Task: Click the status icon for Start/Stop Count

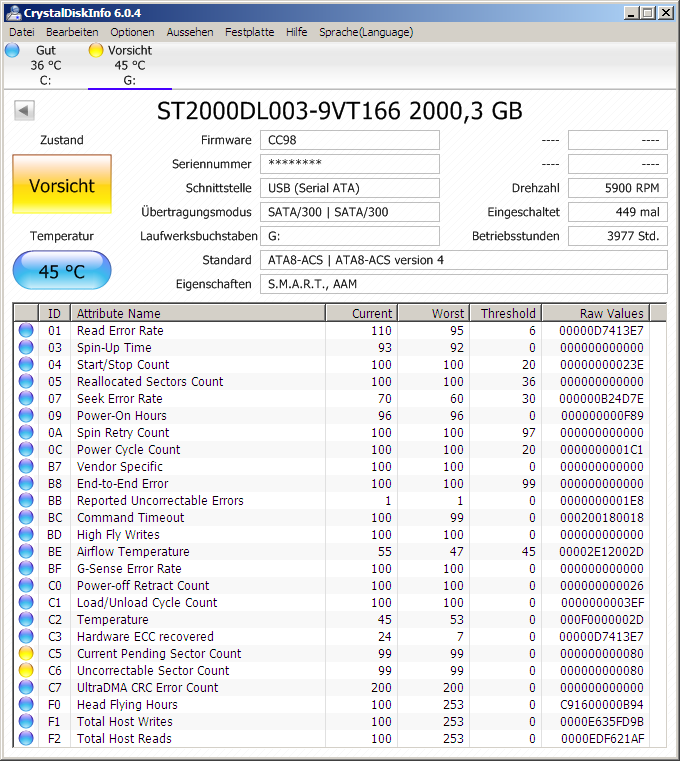Action: (x=26, y=364)
